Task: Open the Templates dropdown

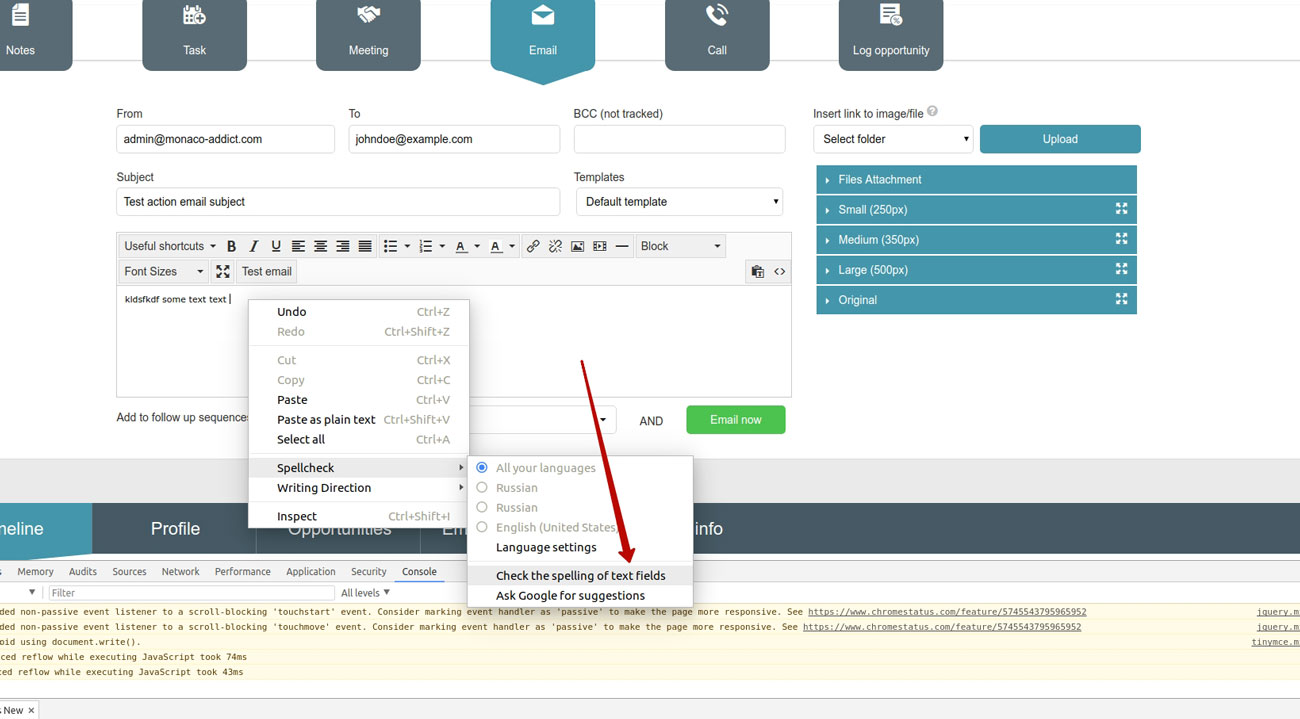Action: pyautogui.click(x=679, y=202)
